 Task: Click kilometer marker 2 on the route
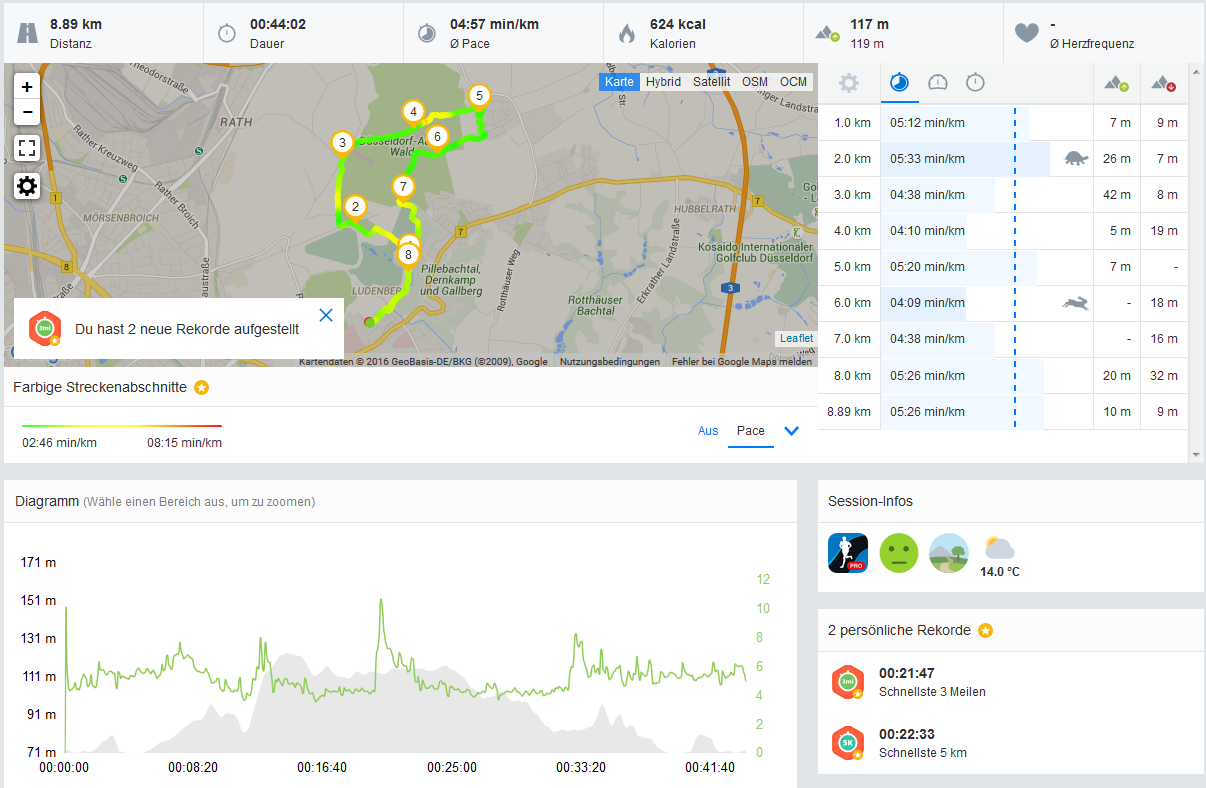(354, 207)
